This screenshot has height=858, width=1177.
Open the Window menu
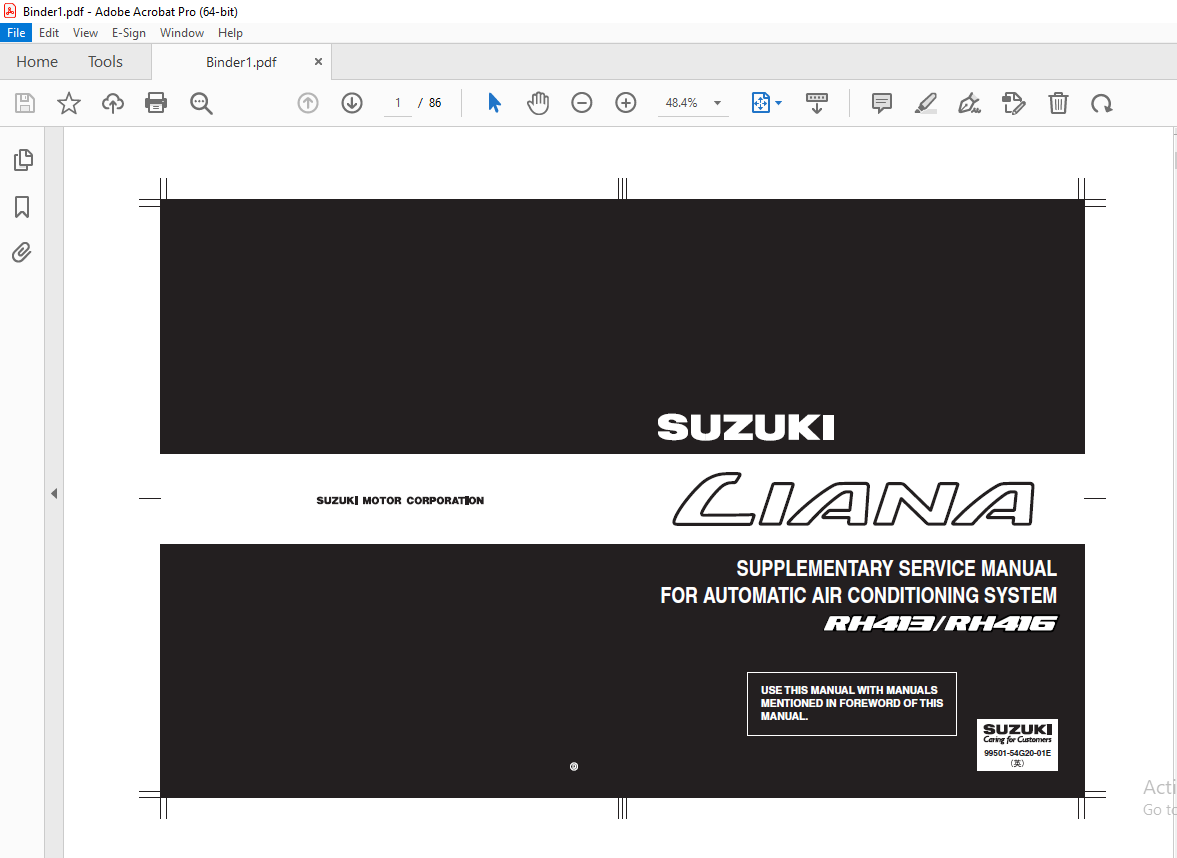click(x=182, y=33)
